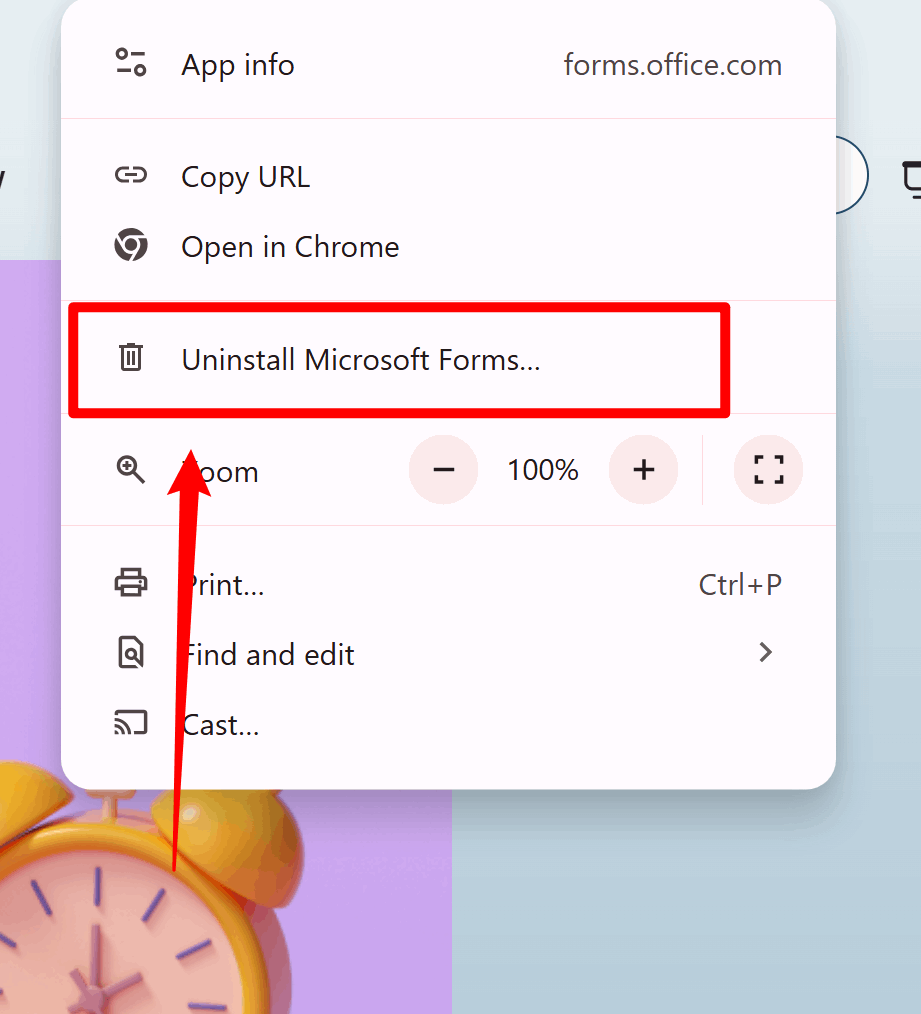Open App info menu entry

coord(448,65)
